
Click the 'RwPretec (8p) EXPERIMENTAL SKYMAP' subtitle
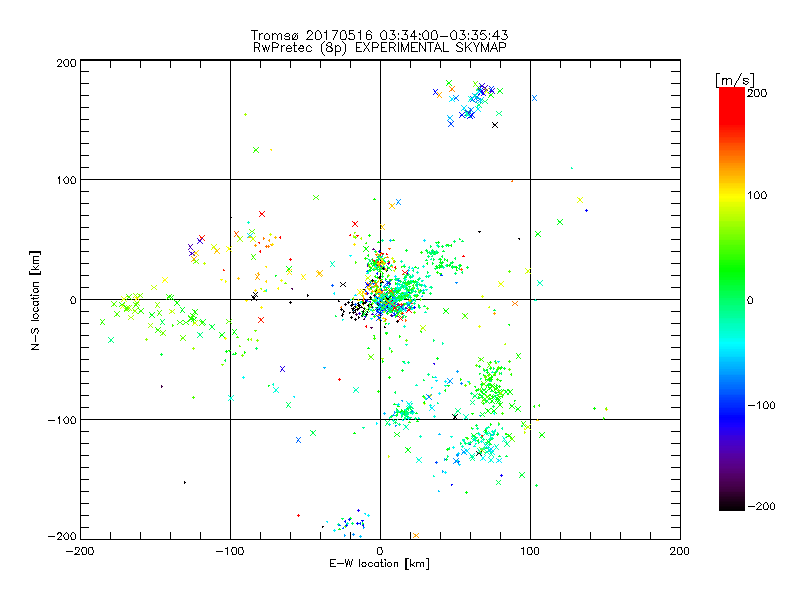click(x=380, y=48)
